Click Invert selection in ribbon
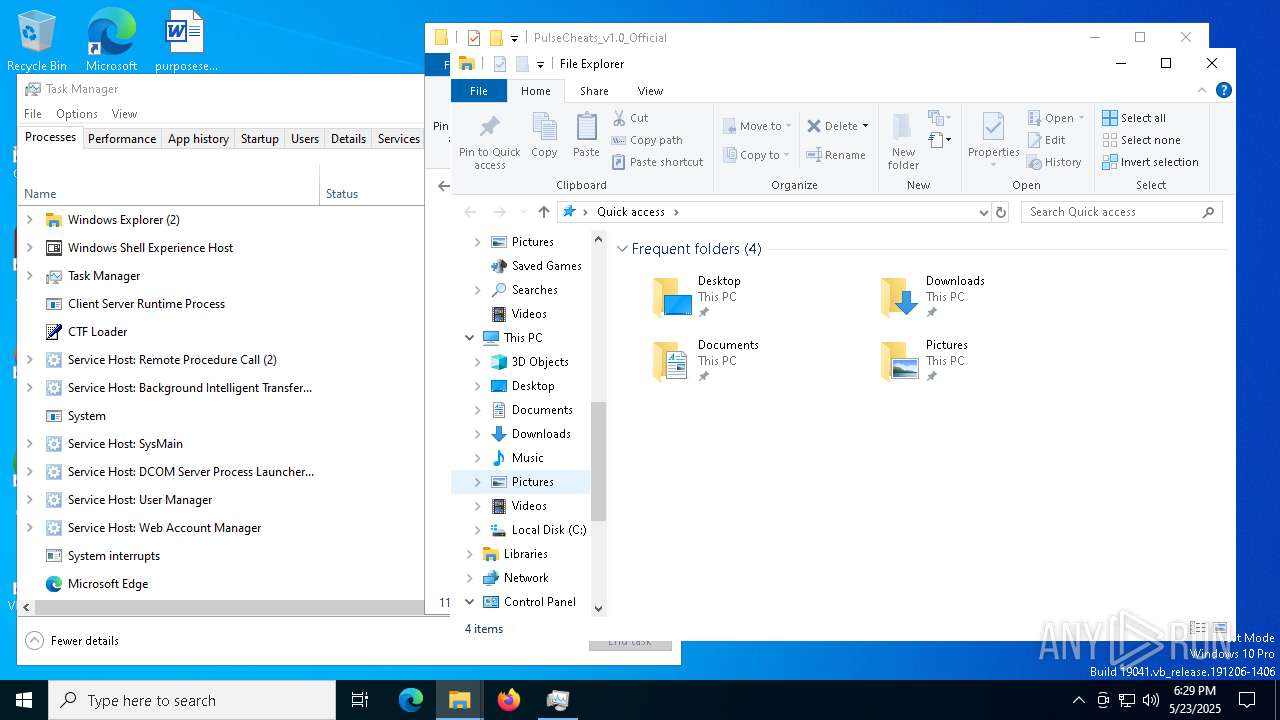Screen dimensions: 1280x720 [1150, 162]
